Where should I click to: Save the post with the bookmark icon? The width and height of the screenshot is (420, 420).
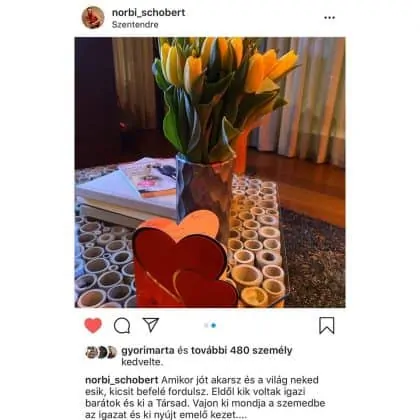pyautogui.click(x=327, y=325)
